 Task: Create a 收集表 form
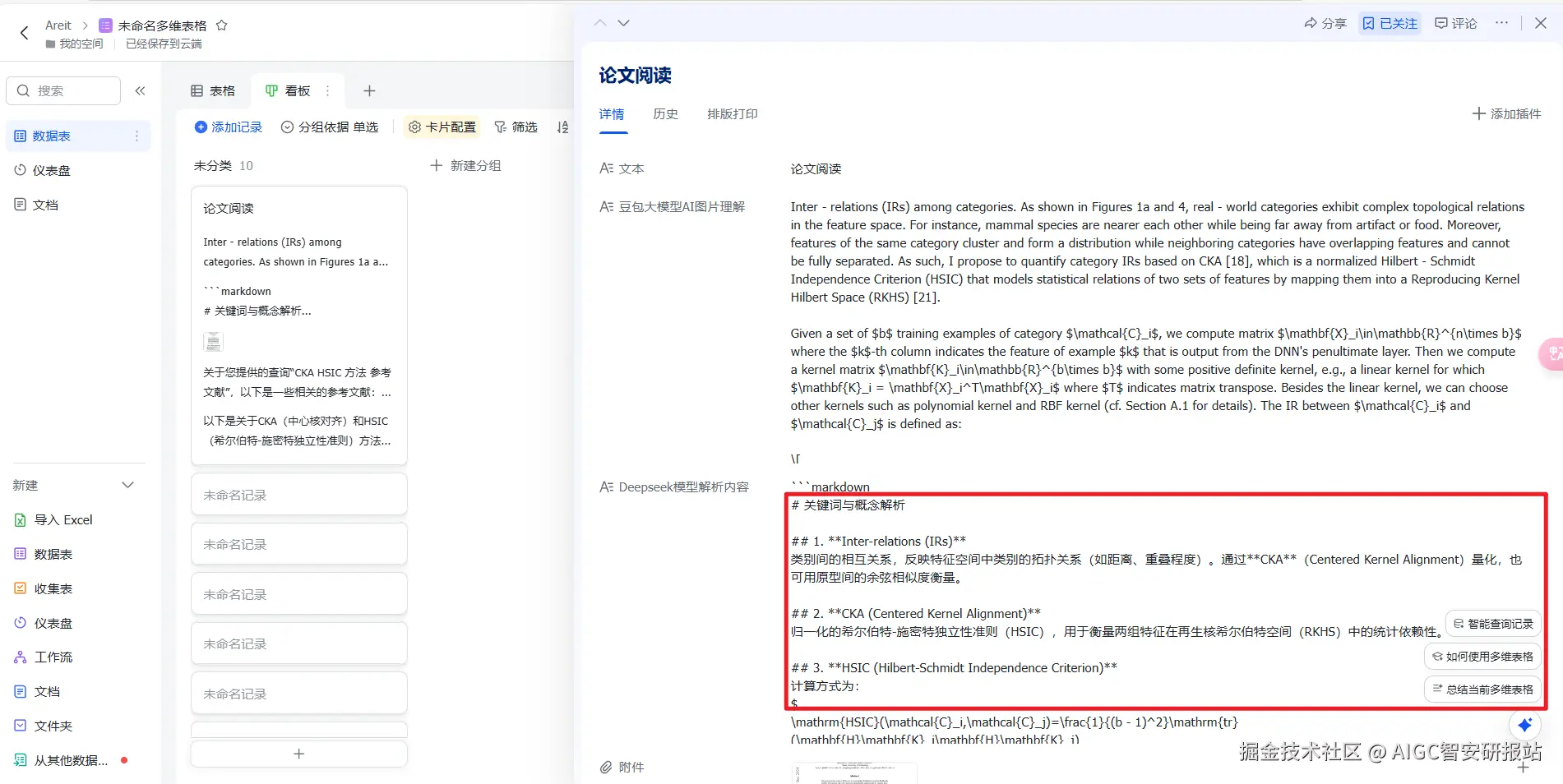point(44,588)
